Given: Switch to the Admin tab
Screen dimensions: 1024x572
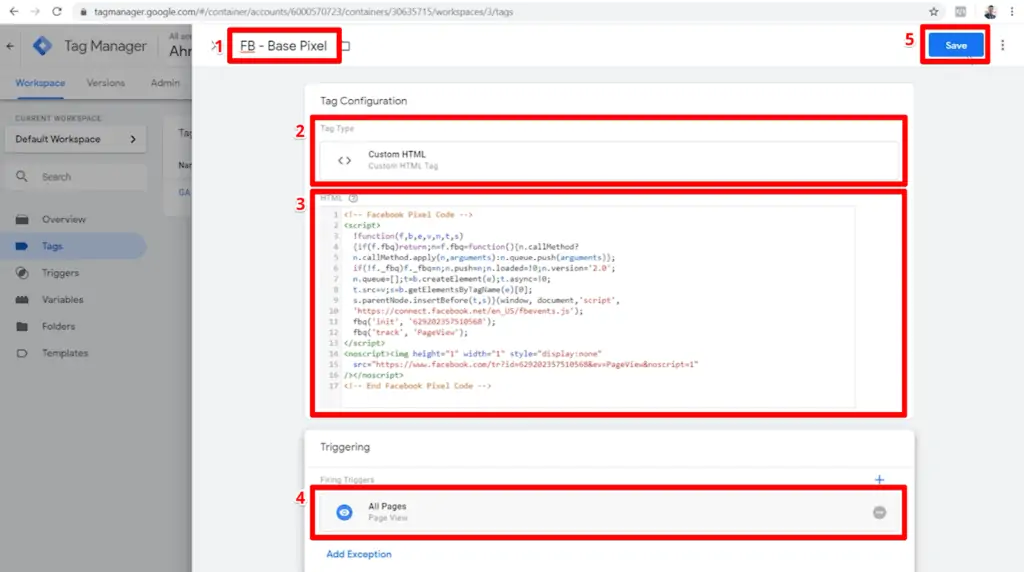Looking at the screenshot, I should tap(165, 83).
